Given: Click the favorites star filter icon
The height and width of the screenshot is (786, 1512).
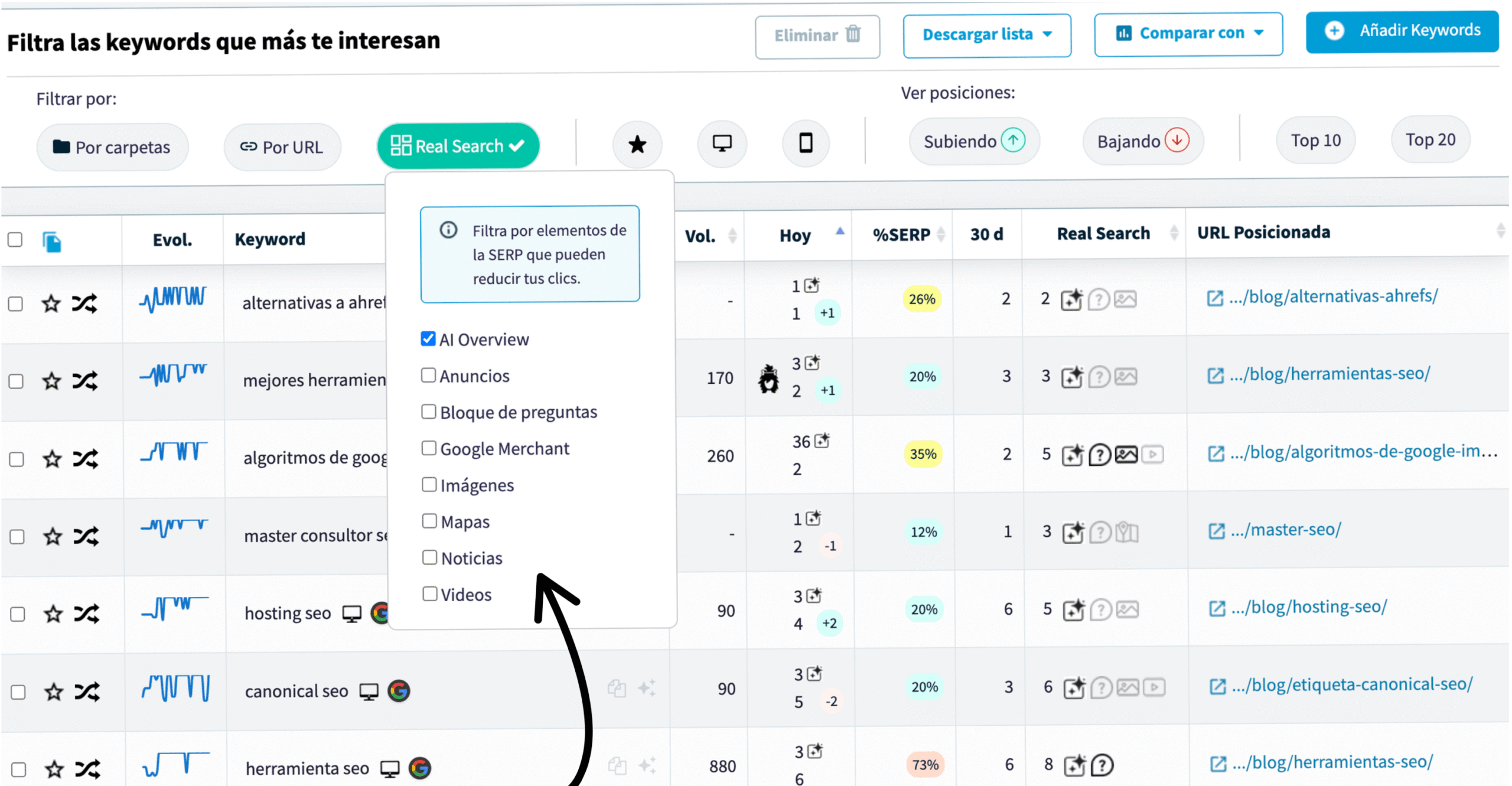Looking at the screenshot, I should pyautogui.click(x=637, y=144).
